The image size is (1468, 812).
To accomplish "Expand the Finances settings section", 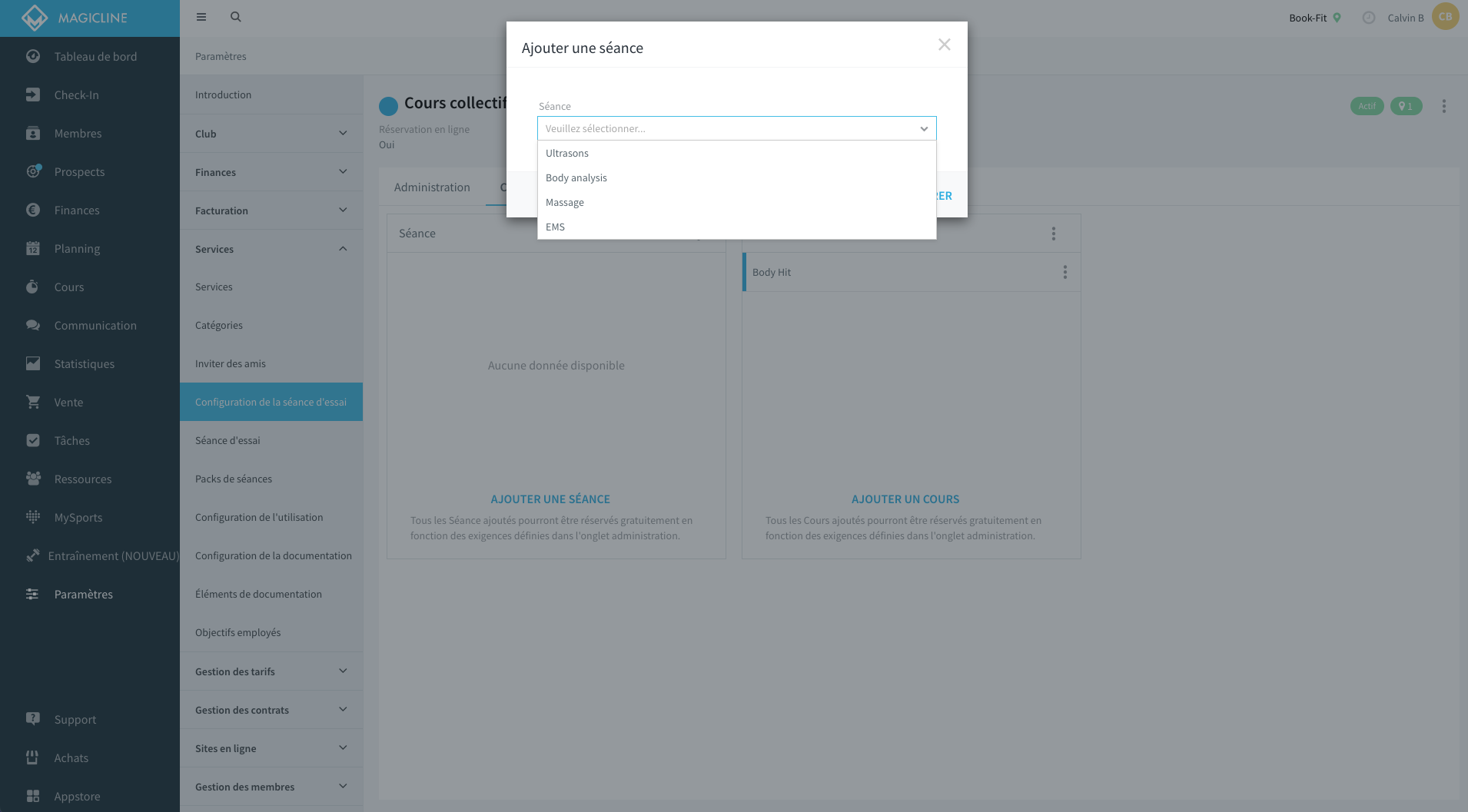I will [271, 172].
